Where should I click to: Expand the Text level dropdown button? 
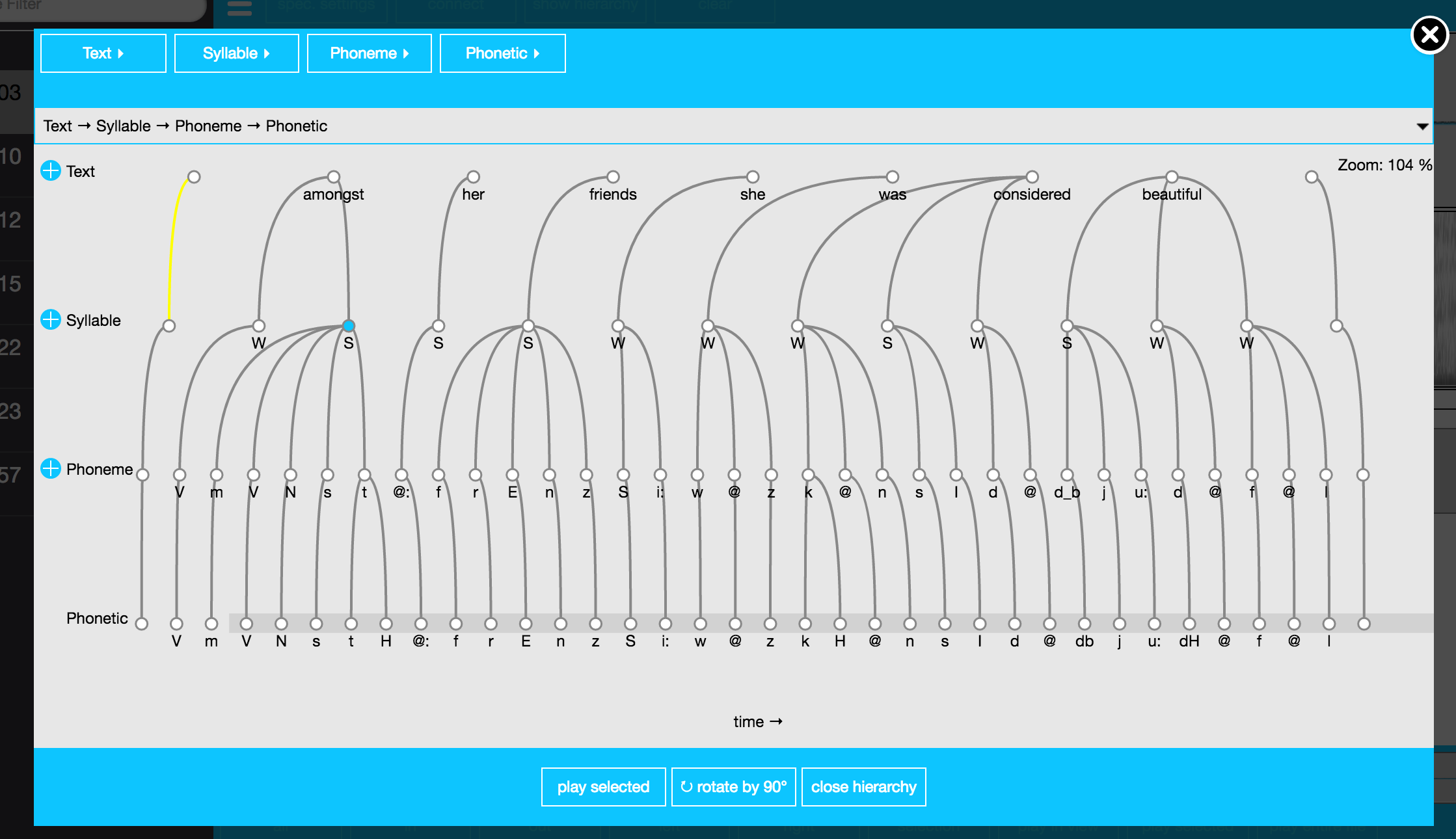point(103,53)
